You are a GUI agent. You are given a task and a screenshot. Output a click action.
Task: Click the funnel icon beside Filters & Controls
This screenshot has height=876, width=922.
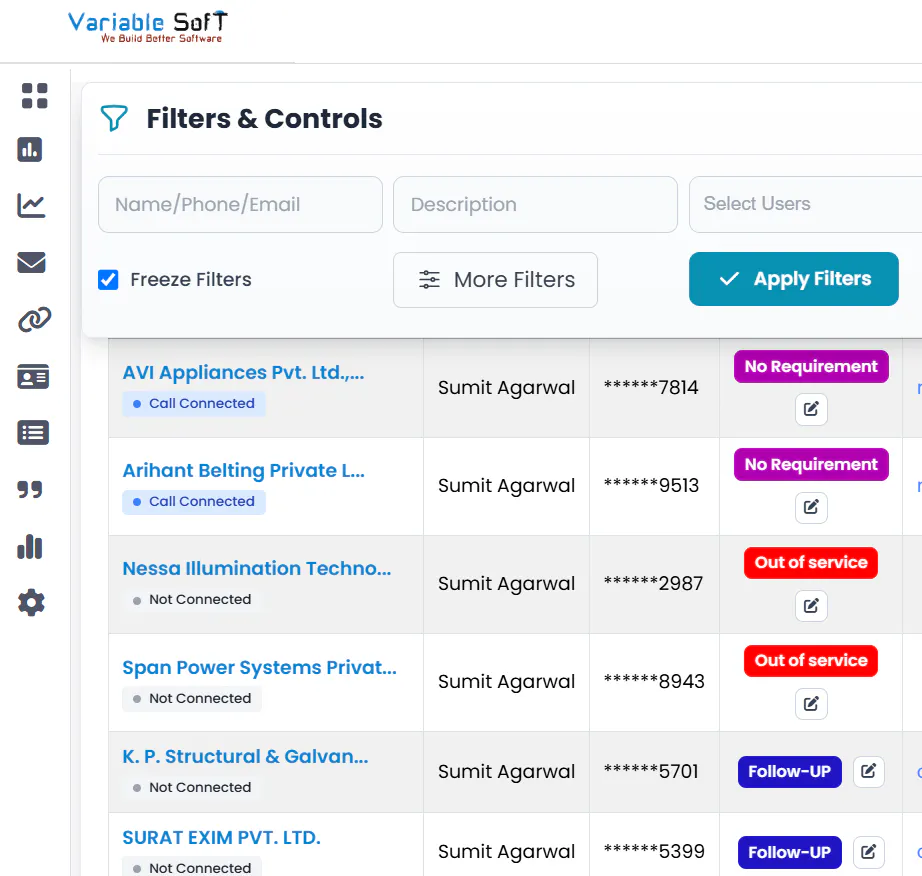tap(114, 118)
